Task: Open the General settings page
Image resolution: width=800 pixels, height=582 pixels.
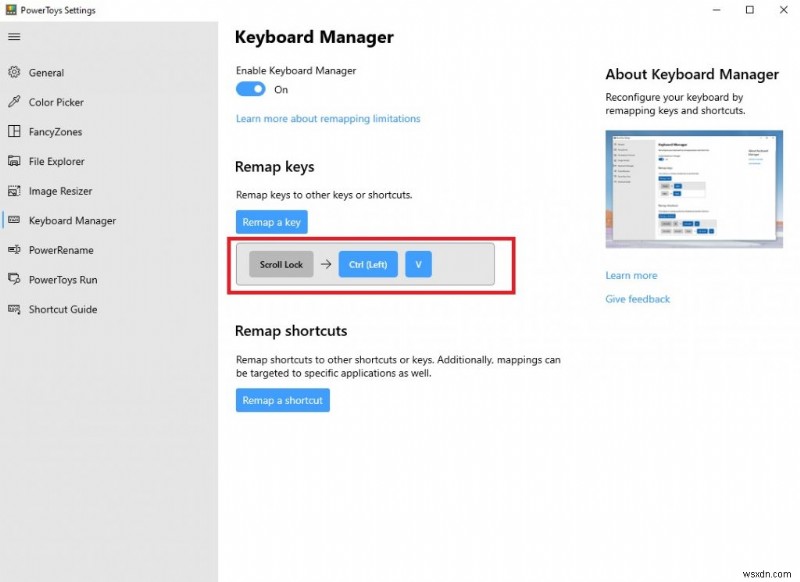Action: click(47, 72)
